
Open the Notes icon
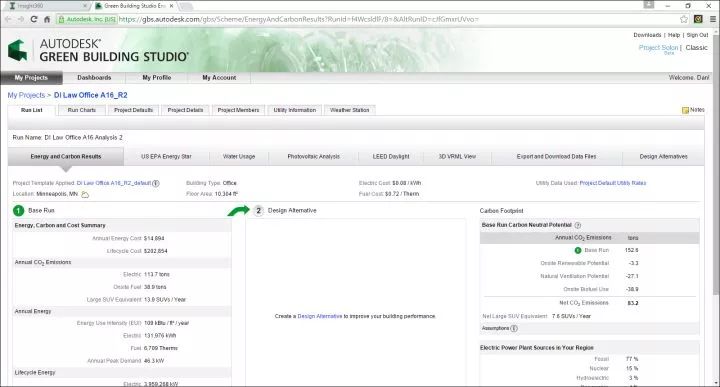685,110
